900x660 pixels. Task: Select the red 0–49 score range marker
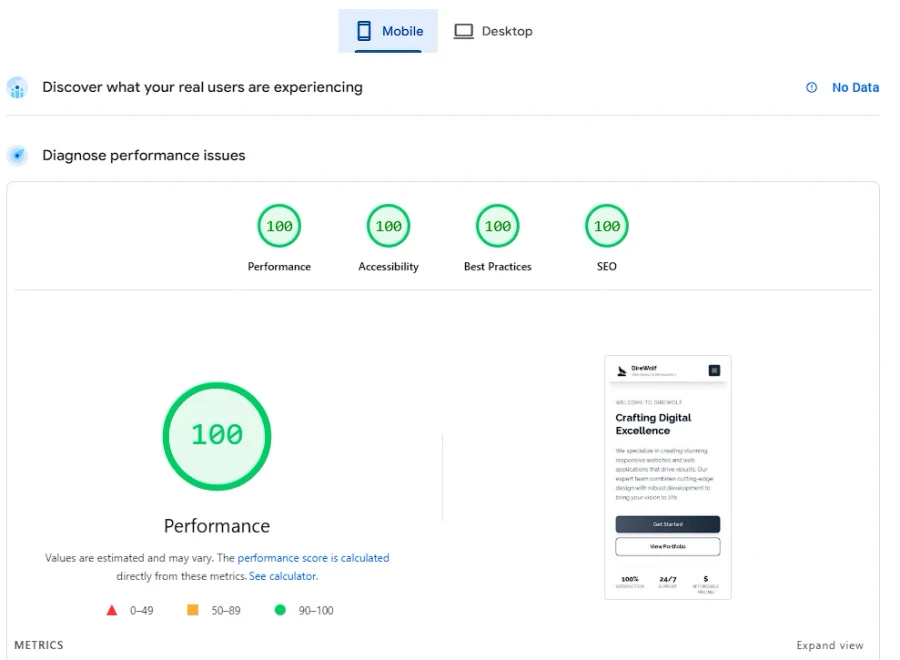(112, 610)
